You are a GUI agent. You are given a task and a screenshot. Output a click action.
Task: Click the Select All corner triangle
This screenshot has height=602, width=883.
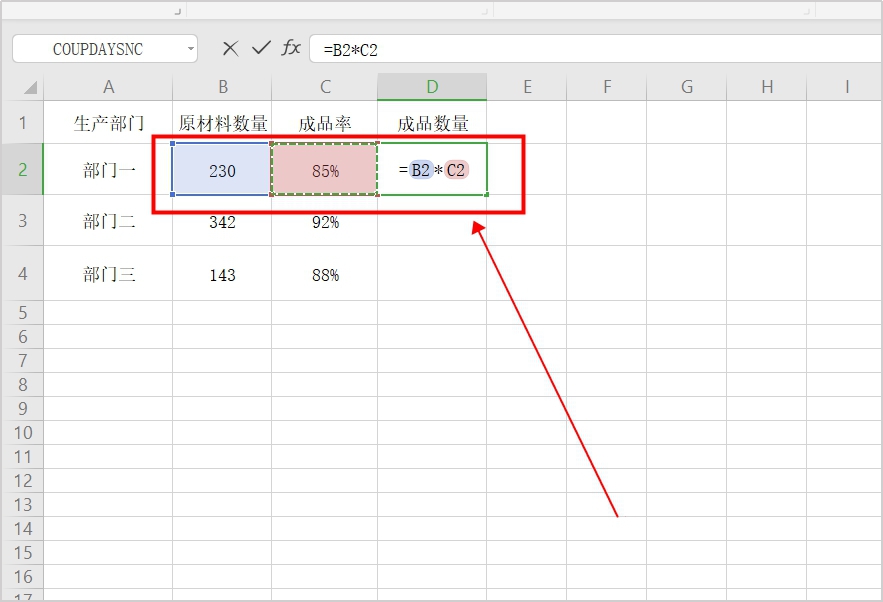click(x=30, y=87)
